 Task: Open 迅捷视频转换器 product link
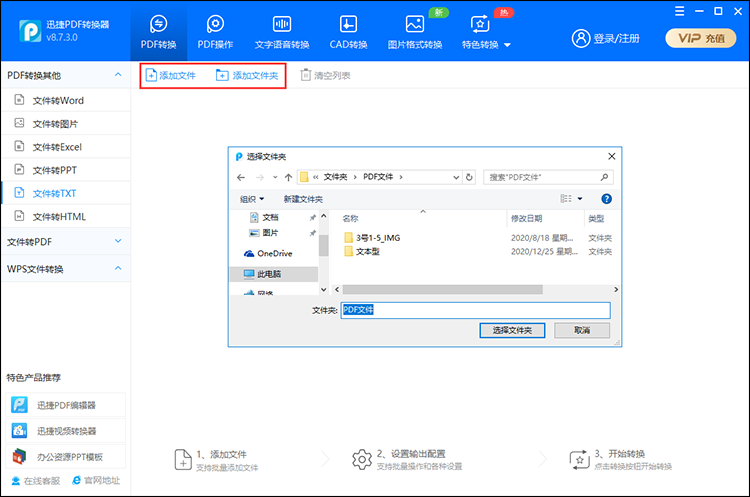pos(66,431)
